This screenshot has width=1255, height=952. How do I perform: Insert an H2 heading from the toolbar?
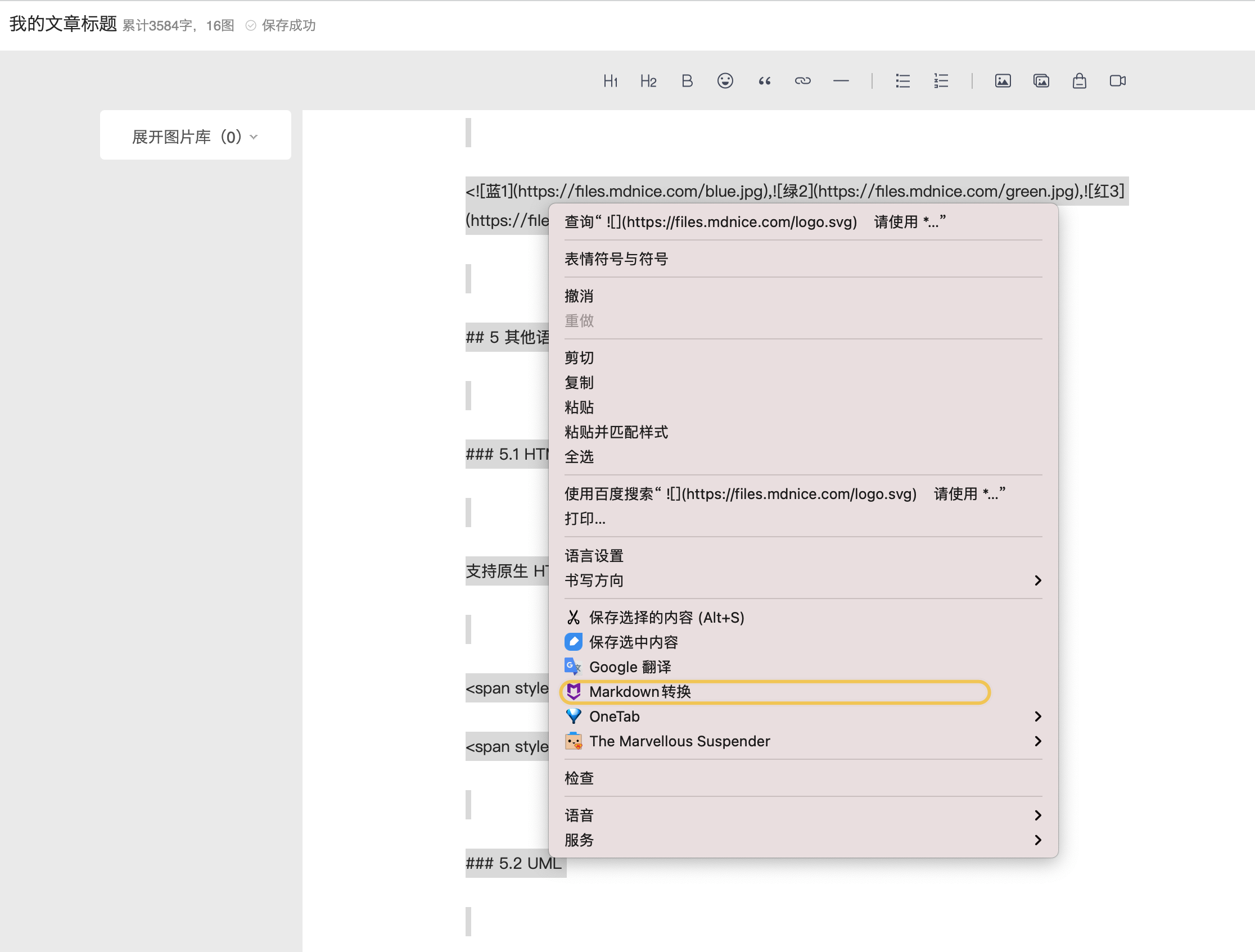pos(648,80)
